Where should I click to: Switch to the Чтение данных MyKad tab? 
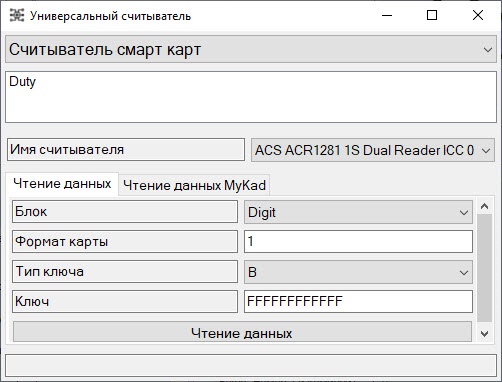tap(194, 185)
